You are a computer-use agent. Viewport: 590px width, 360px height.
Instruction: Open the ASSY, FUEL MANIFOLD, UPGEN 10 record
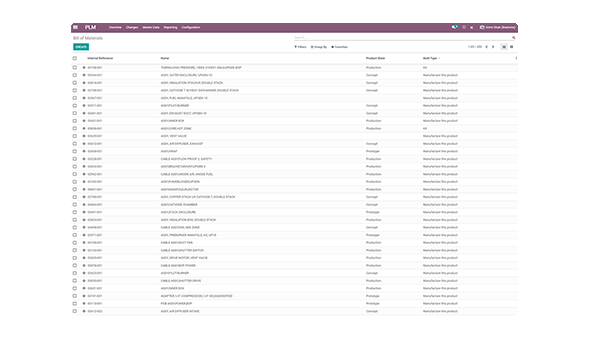[184, 98]
